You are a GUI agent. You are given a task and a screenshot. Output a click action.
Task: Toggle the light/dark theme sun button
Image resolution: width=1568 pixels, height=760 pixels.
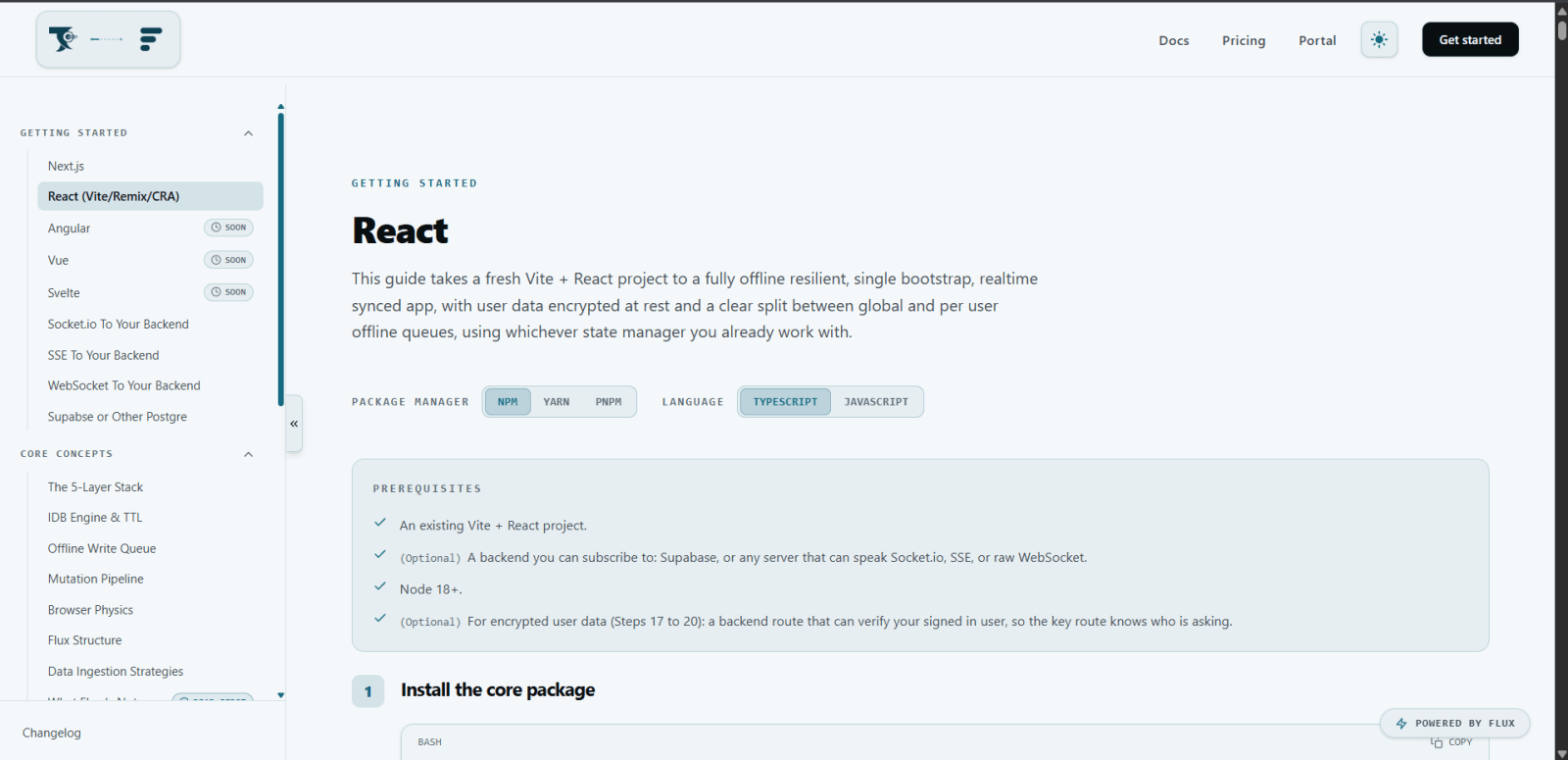pos(1379,40)
